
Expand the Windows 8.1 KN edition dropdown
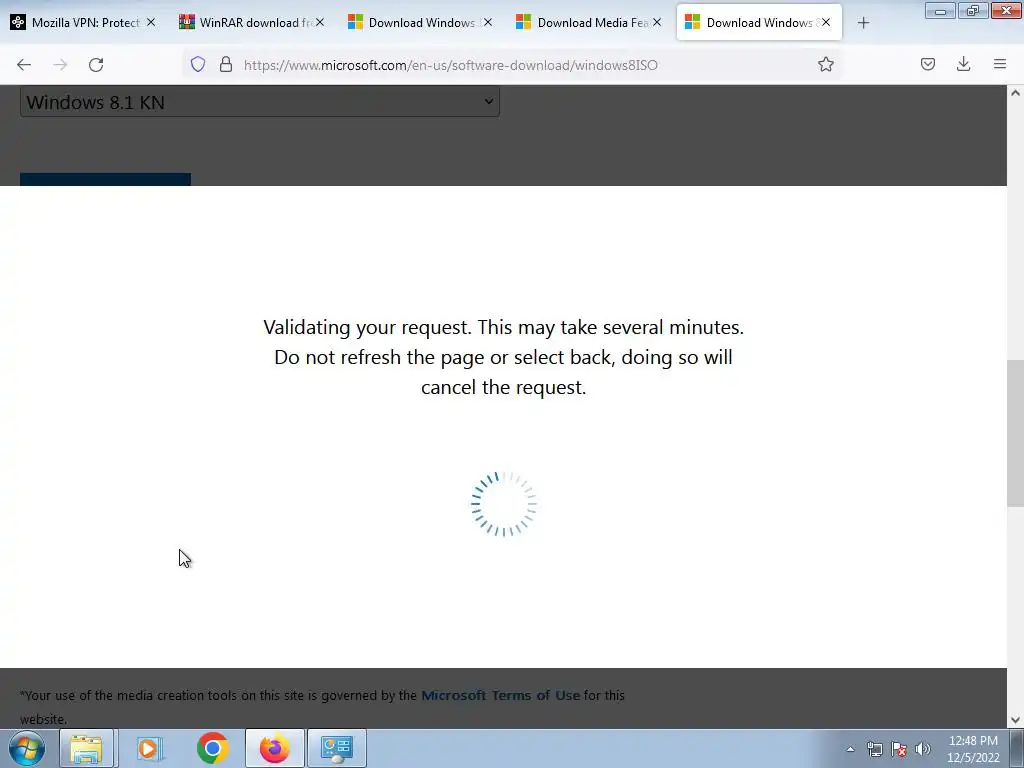tap(260, 102)
